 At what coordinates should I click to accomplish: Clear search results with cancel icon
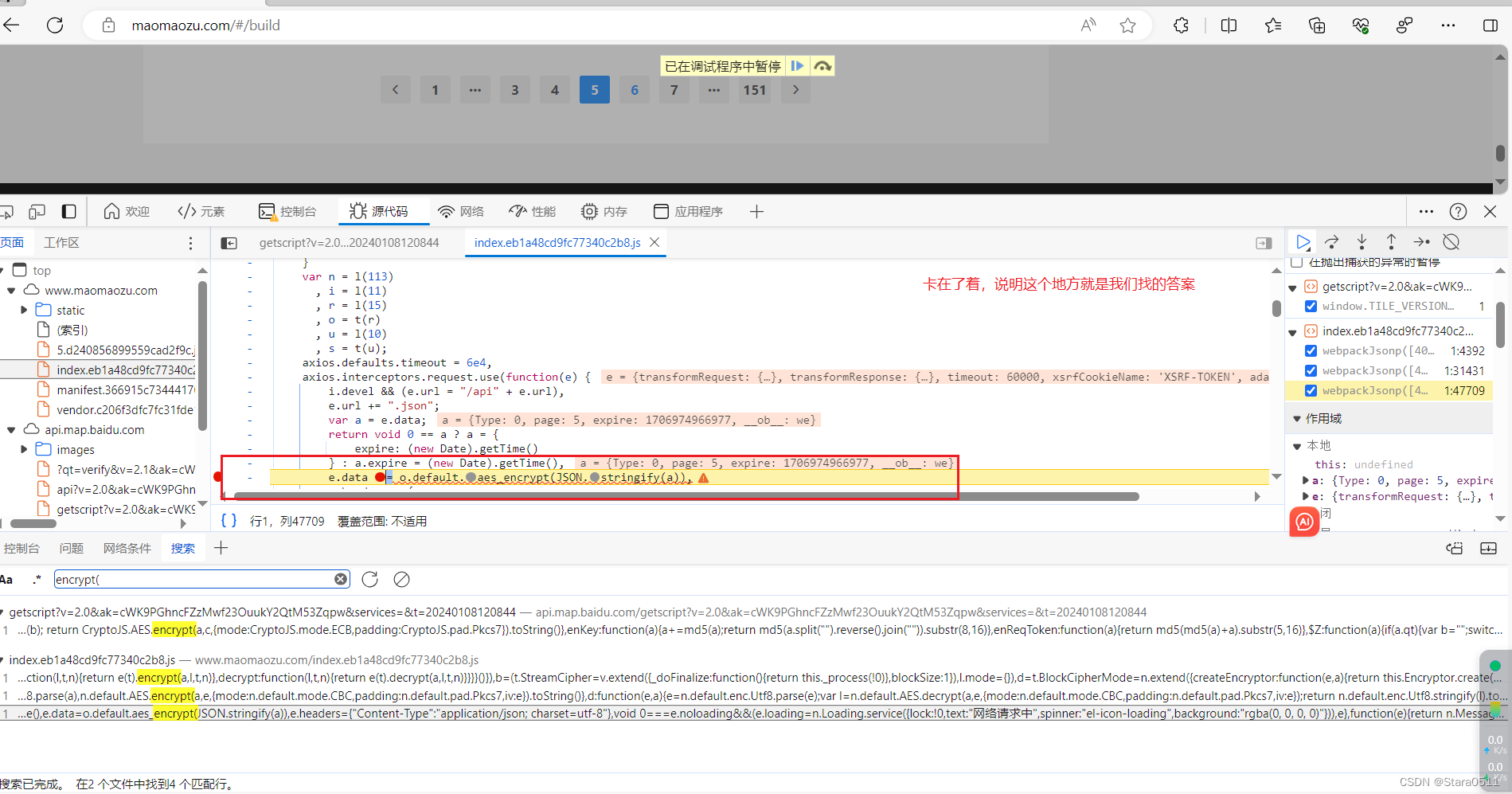(x=401, y=579)
